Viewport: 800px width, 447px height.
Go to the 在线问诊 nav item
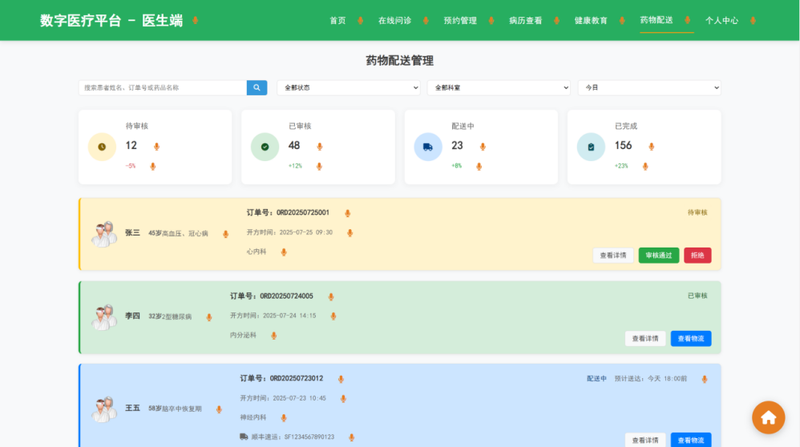click(x=393, y=21)
